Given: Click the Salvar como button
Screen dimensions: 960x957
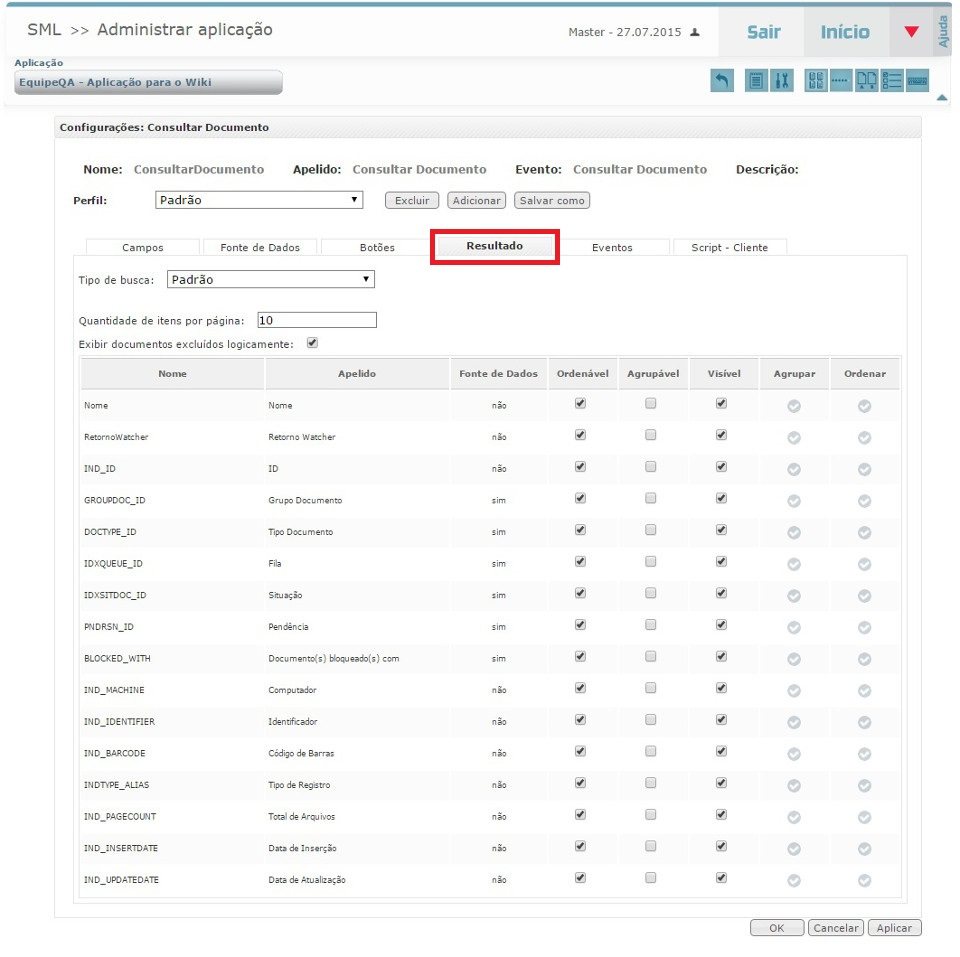Looking at the screenshot, I should 552,201.
